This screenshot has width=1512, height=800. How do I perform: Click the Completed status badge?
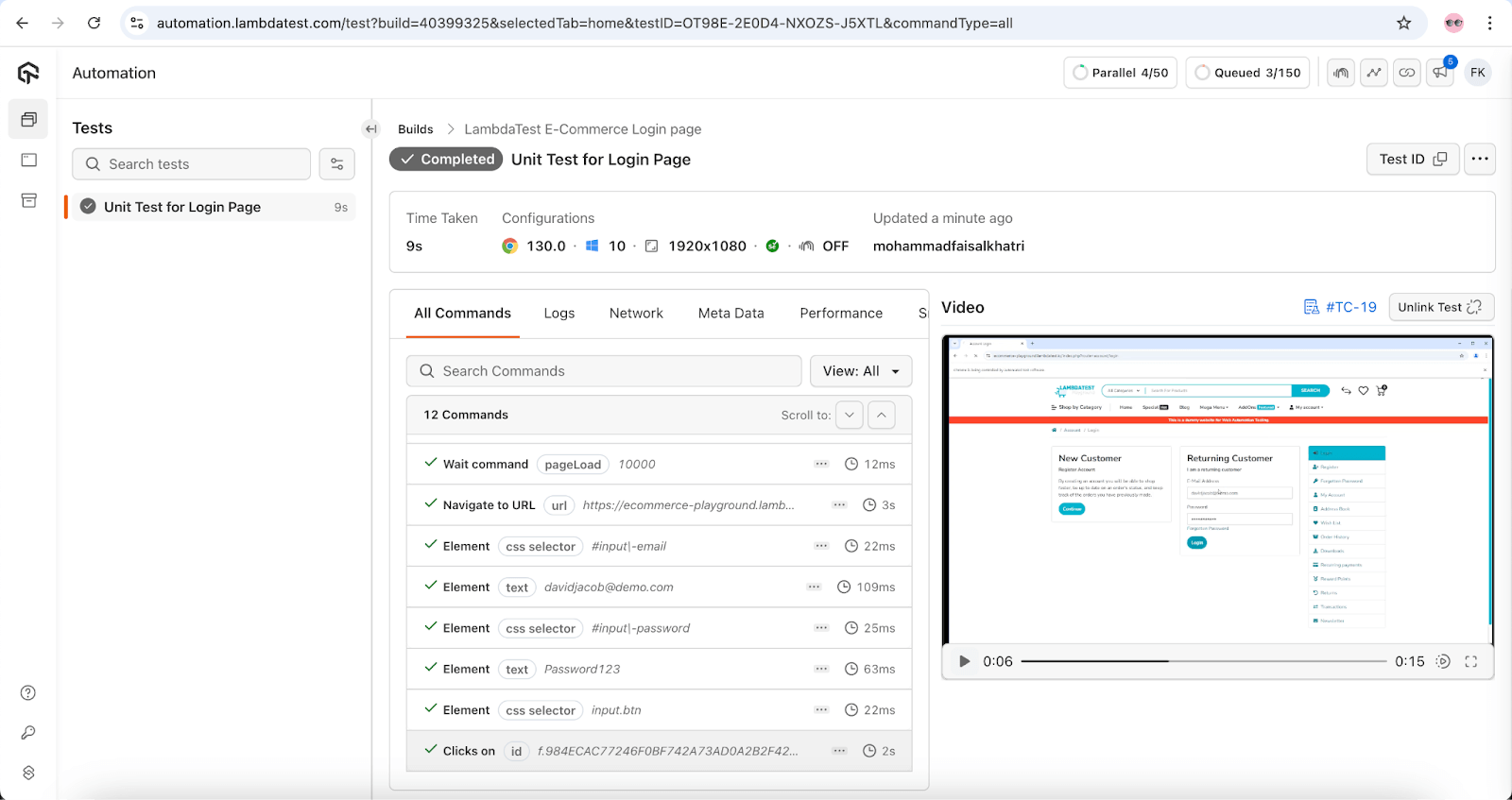(x=446, y=160)
